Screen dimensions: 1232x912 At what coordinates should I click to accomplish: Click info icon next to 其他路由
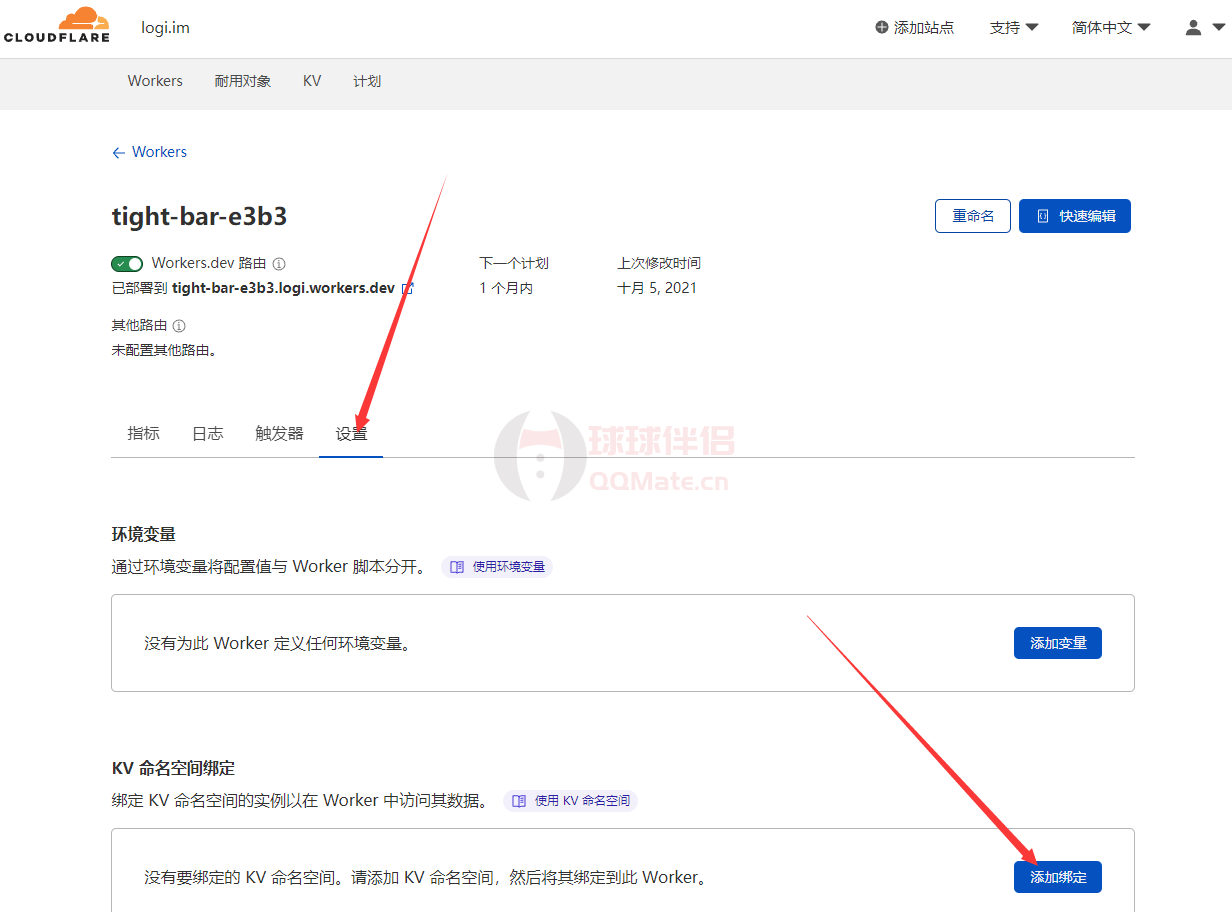[179, 326]
